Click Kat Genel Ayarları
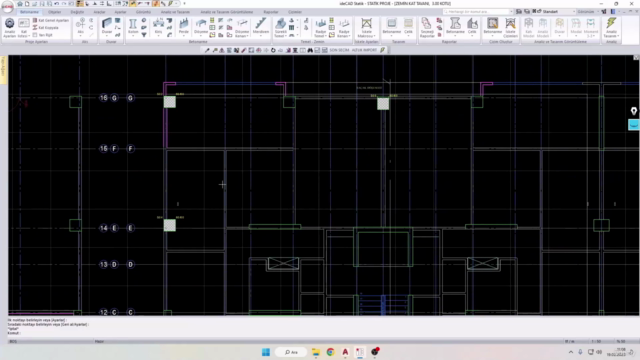This screenshot has height=360, width=640. [x=51, y=20]
